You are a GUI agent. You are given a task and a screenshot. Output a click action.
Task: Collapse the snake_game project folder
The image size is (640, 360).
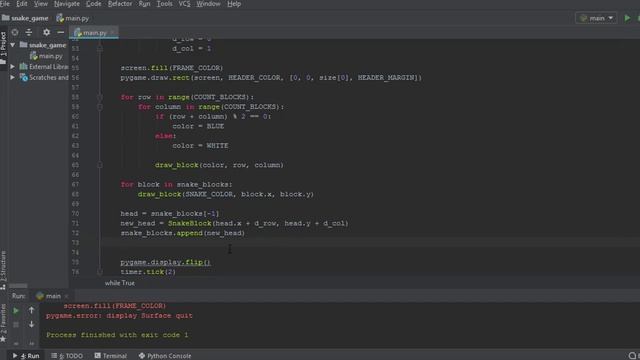tap(13, 45)
